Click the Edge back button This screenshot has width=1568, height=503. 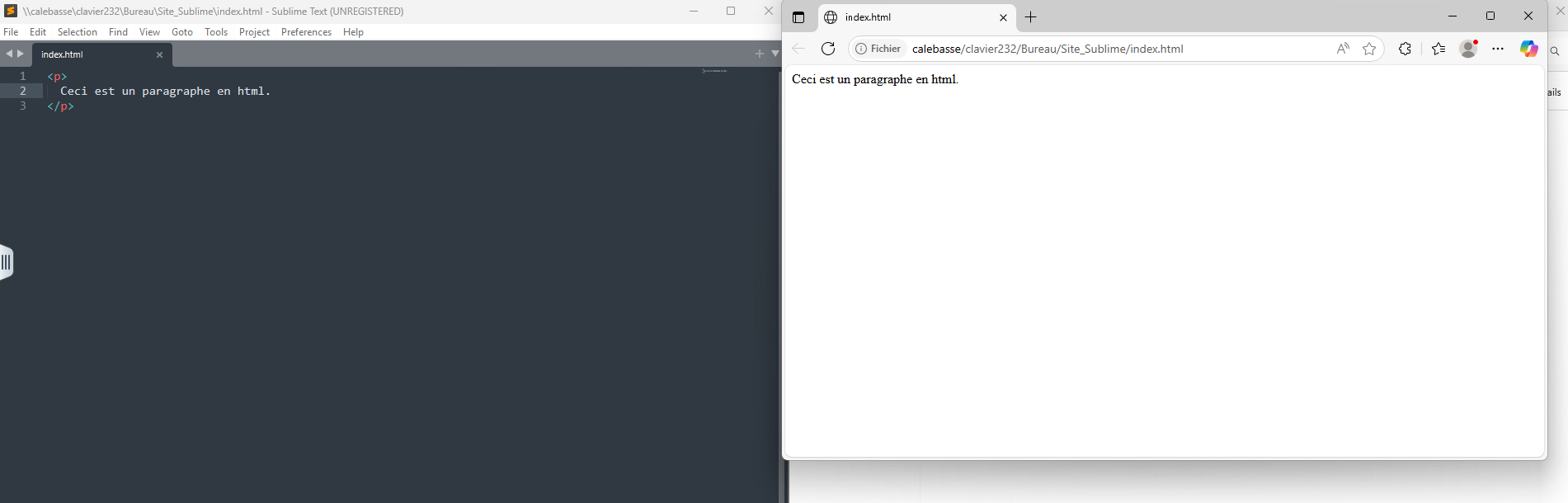click(x=798, y=49)
